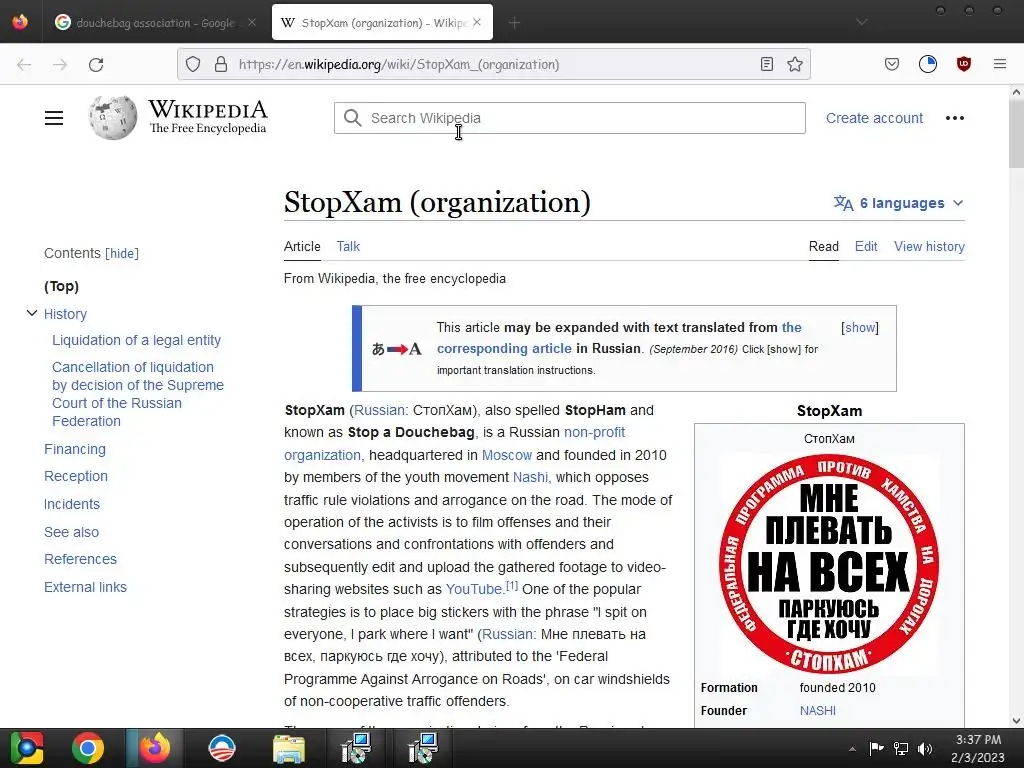Screen dimensions: 1024x768
Task: Open Liquidation of a legal entity section
Action: 136,340
